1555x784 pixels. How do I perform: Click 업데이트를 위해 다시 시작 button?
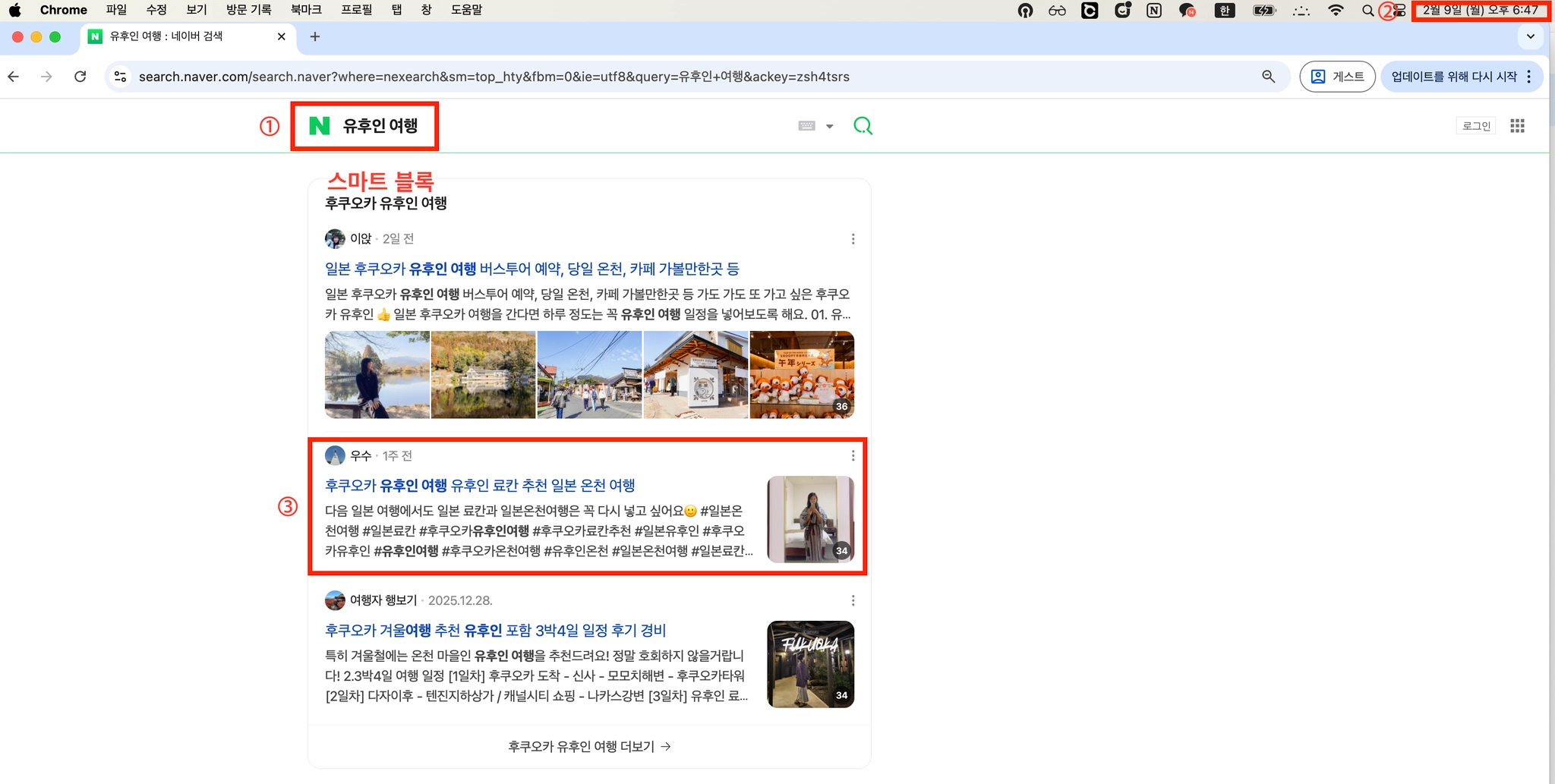[1453, 77]
